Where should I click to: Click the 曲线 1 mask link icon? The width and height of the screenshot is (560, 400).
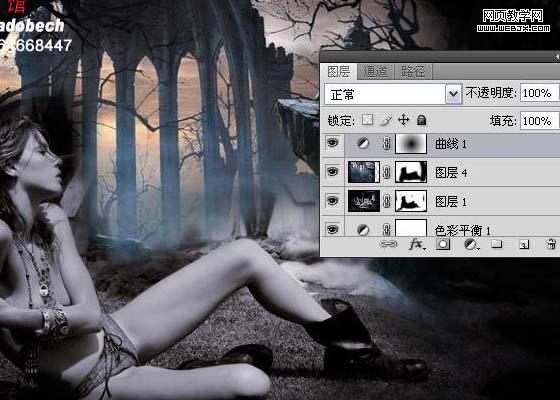pos(386,144)
